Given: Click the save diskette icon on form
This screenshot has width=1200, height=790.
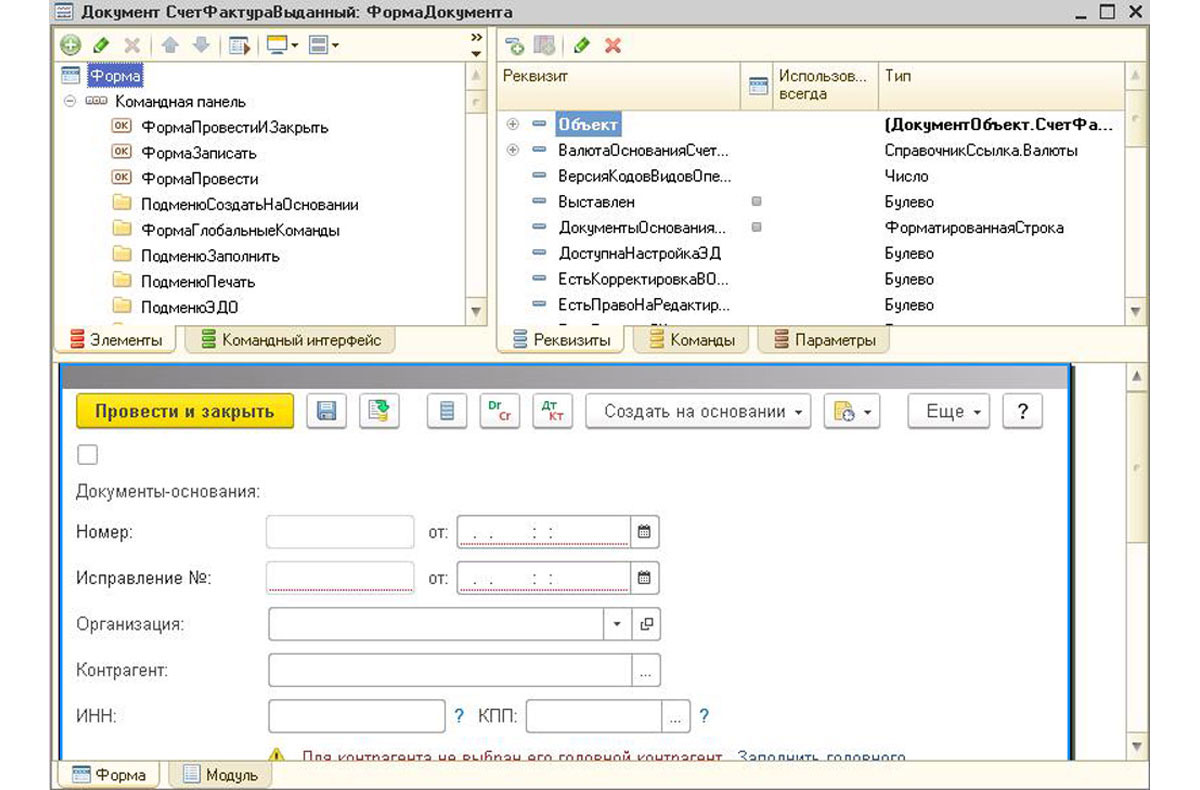Looking at the screenshot, I should [326, 411].
